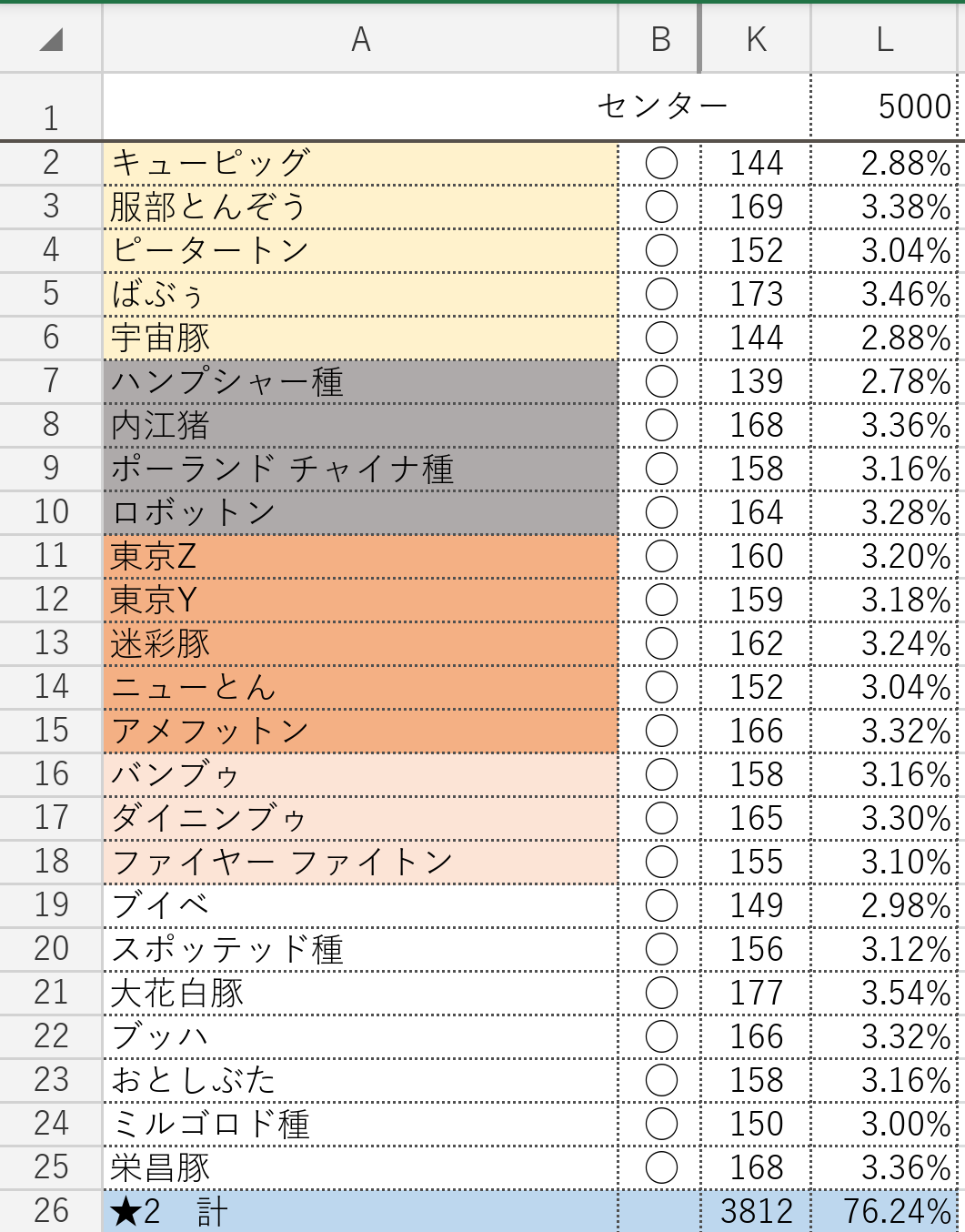Click the Select All corner triangle
The image size is (965, 1232).
[51, 39]
